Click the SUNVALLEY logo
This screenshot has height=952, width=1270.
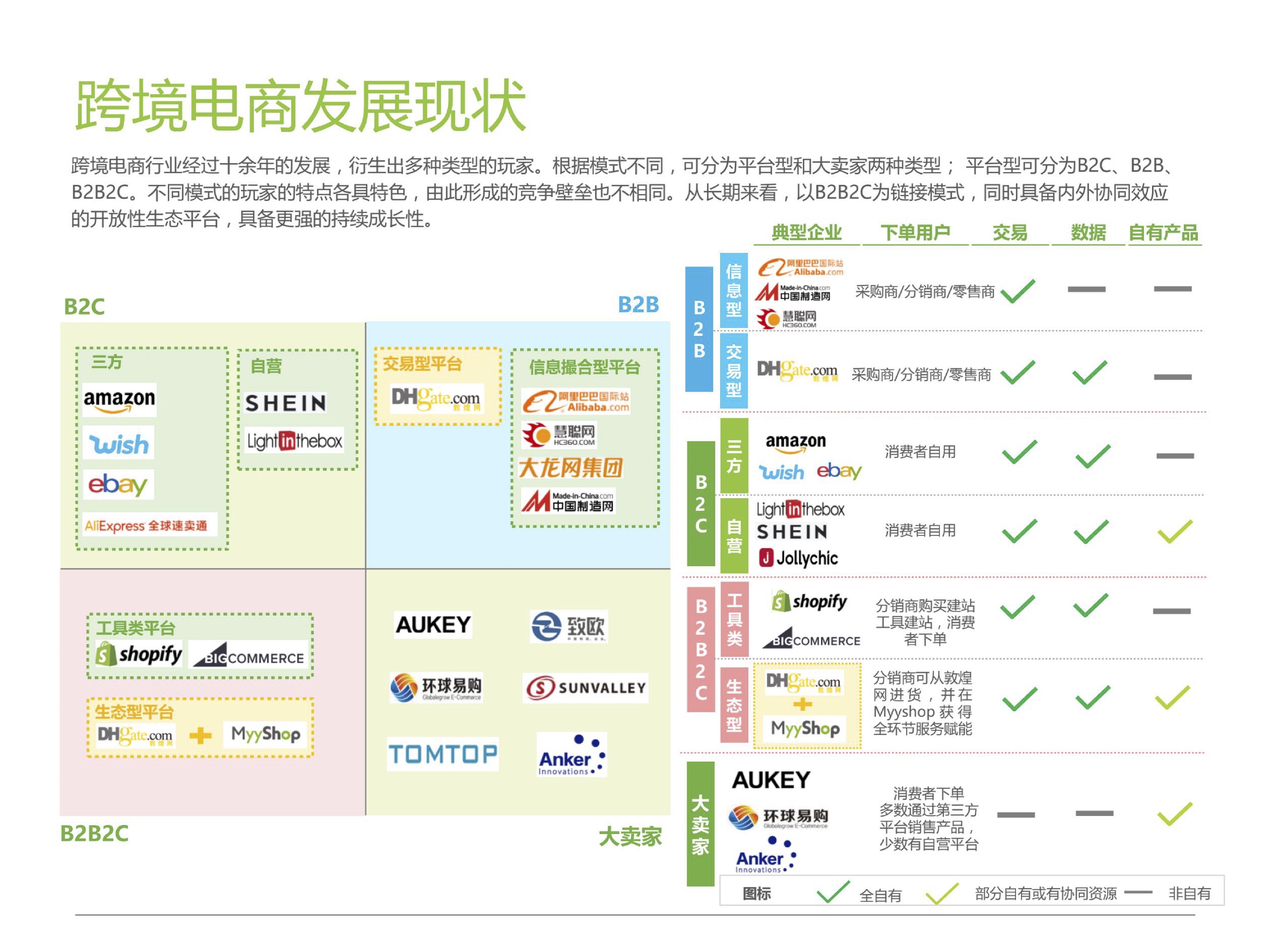click(x=586, y=687)
